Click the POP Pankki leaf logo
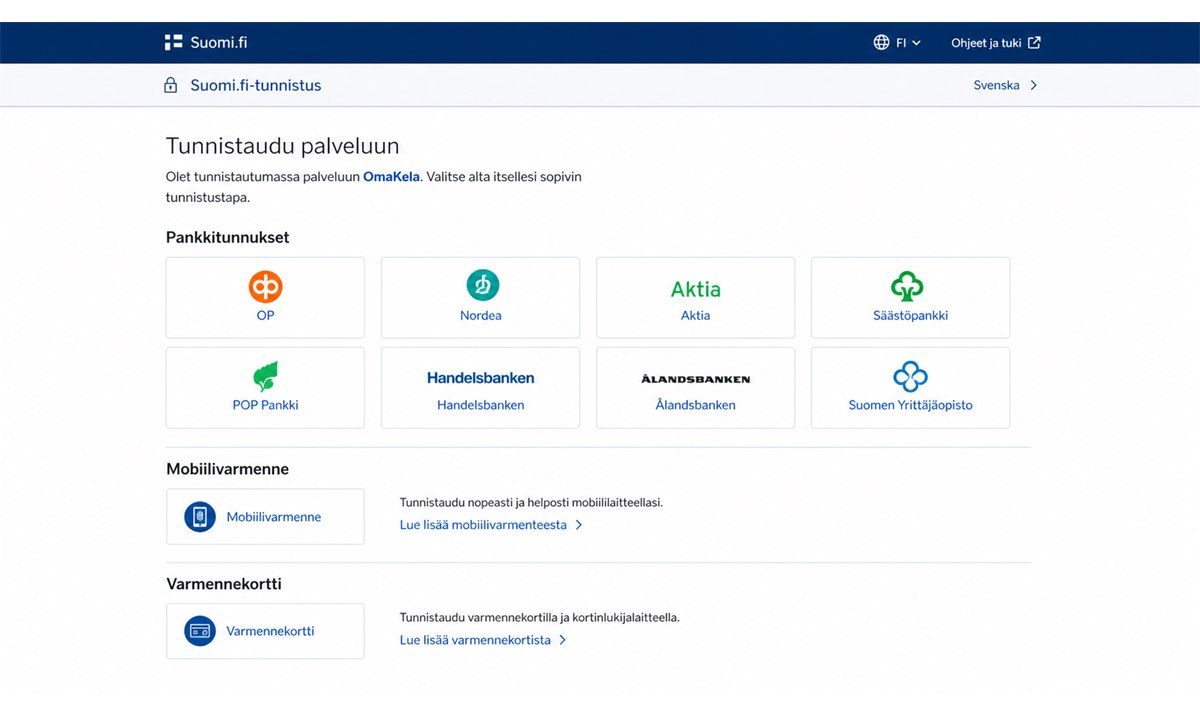1200x720 pixels. point(265,377)
